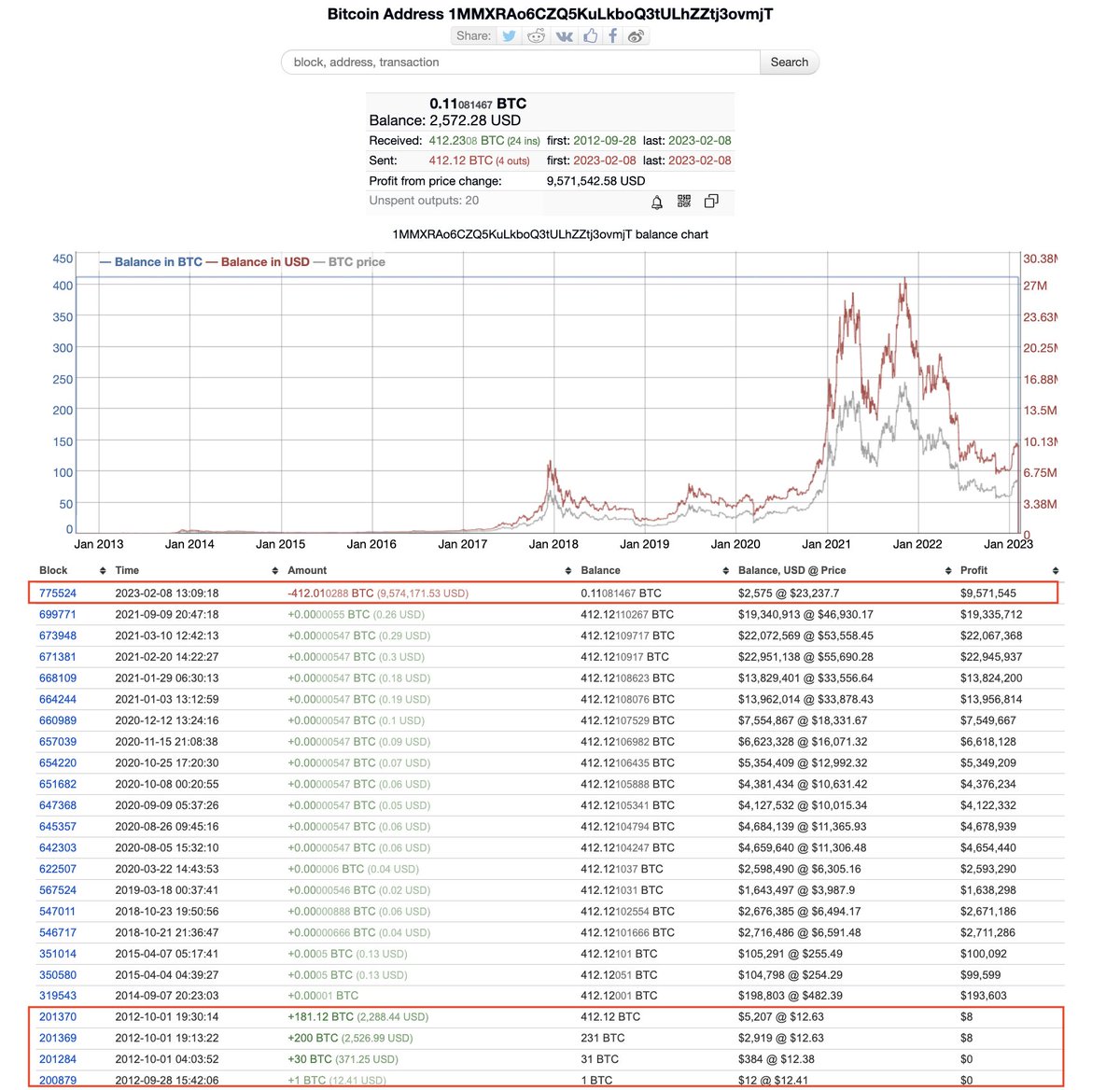
Task: Show the address QR code icon
Action: (684, 202)
